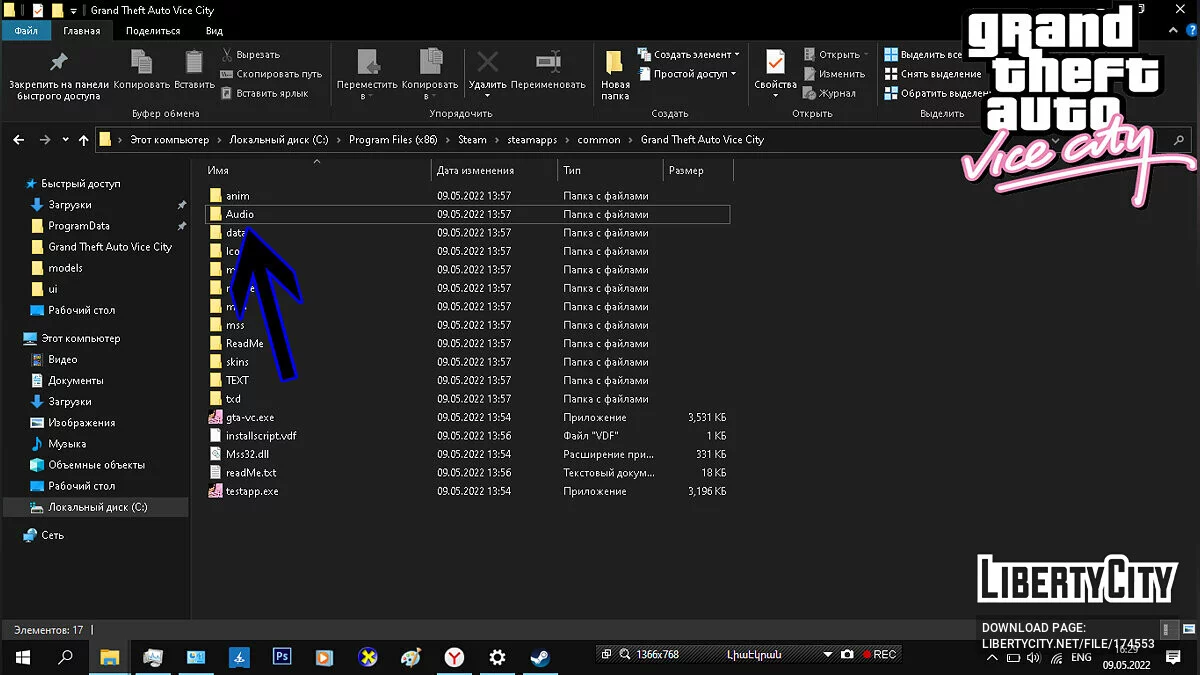Select the Audio folder
This screenshot has height=675, width=1200.
[x=240, y=214]
